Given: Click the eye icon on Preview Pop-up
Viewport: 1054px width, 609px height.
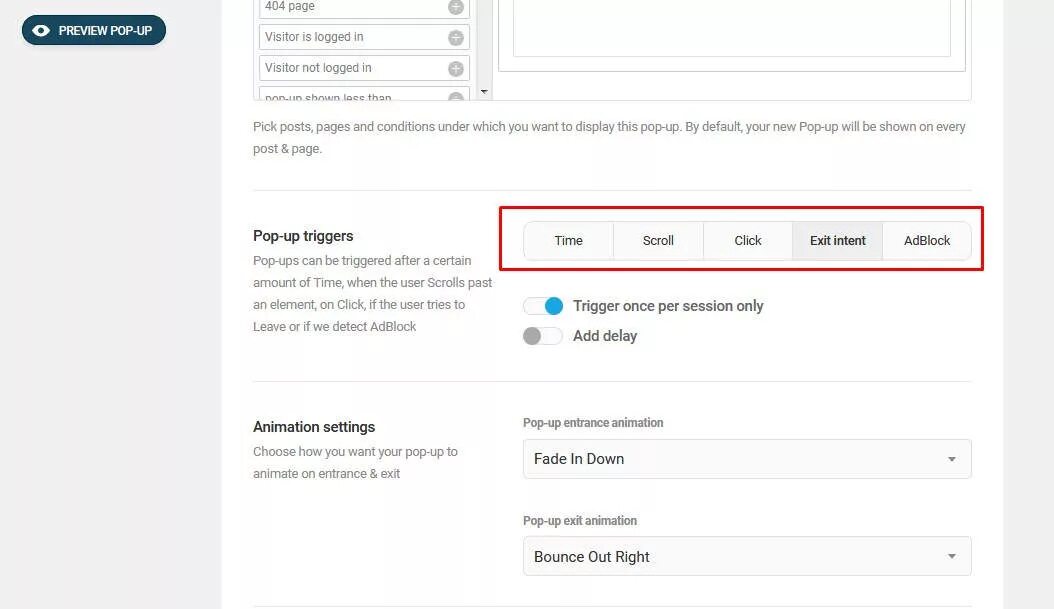Looking at the screenshot, I should coord(41,30).
